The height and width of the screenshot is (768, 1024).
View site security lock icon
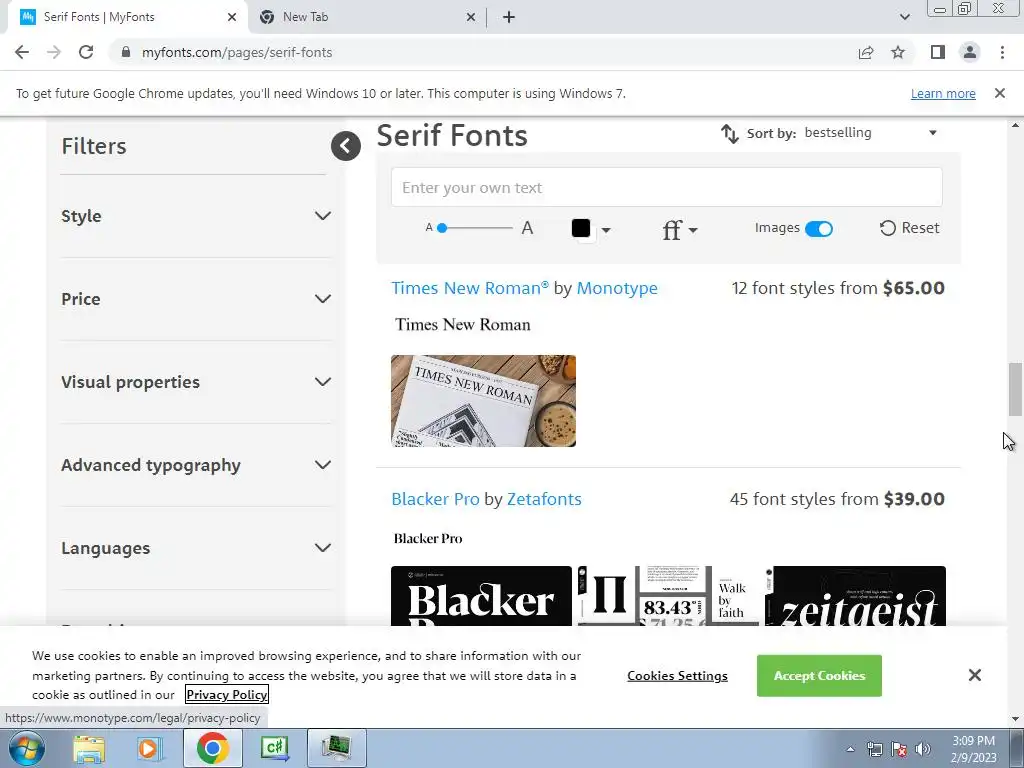tap(127, 52)
